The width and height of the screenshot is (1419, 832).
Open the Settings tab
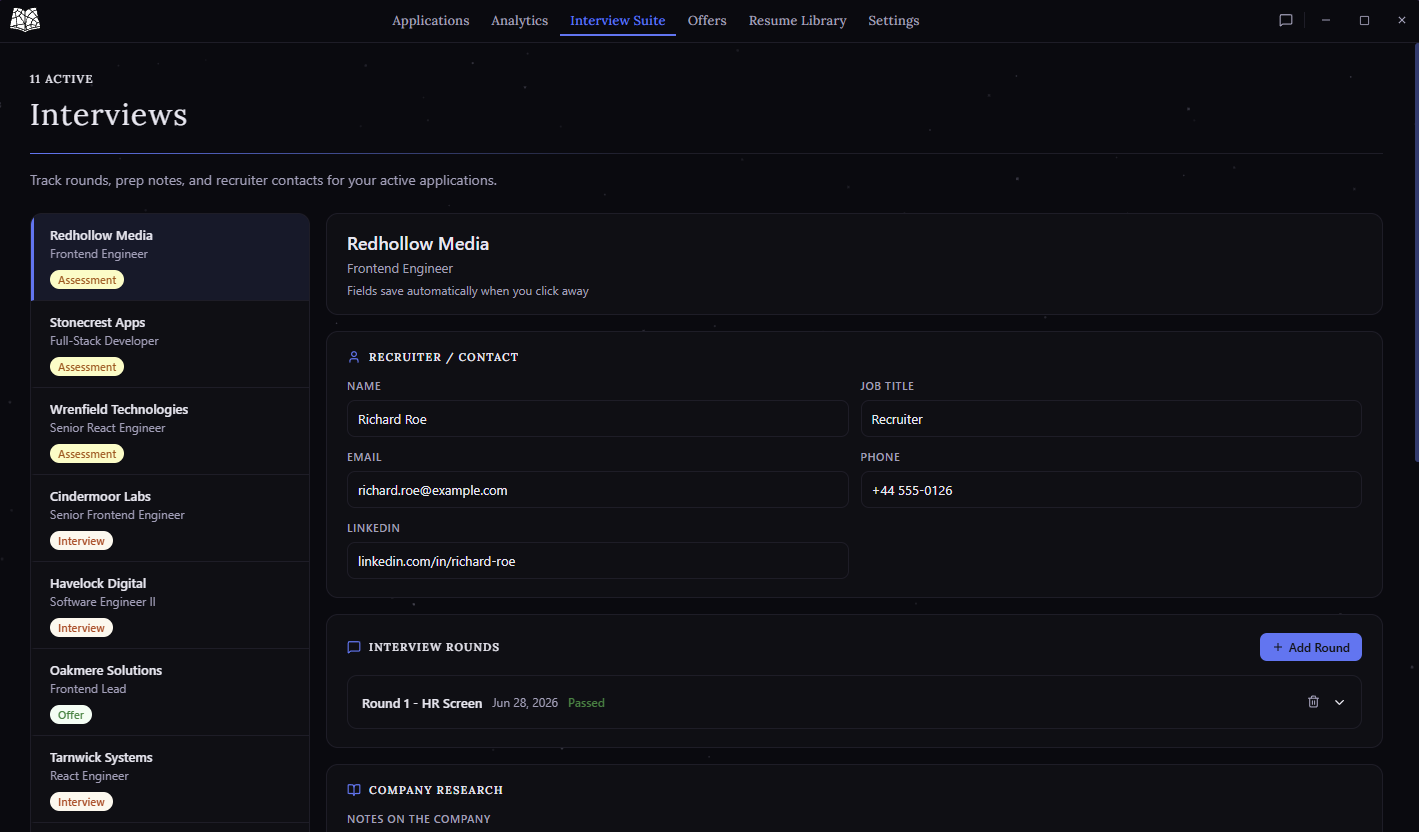click(894, 20)
